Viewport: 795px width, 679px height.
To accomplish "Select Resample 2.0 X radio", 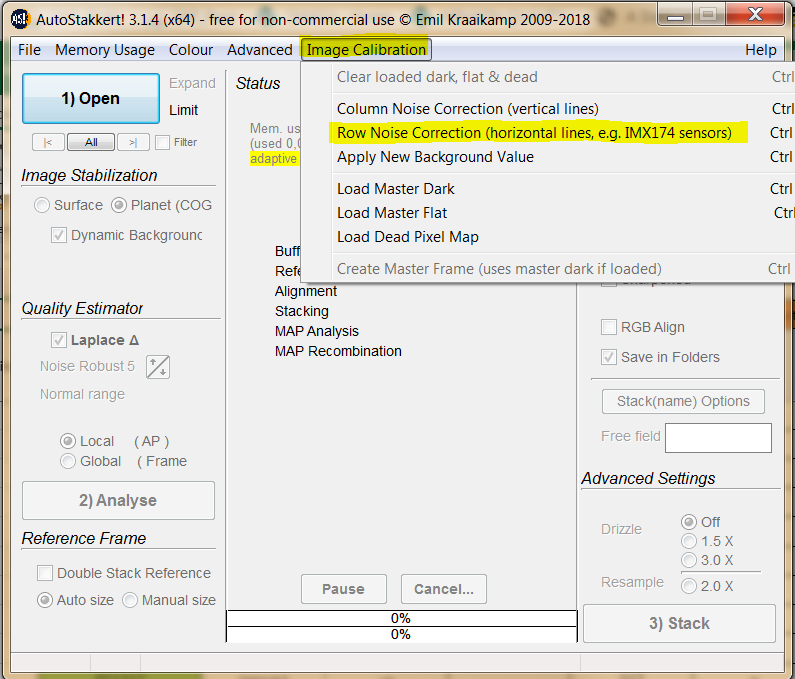I will point(689,586).
